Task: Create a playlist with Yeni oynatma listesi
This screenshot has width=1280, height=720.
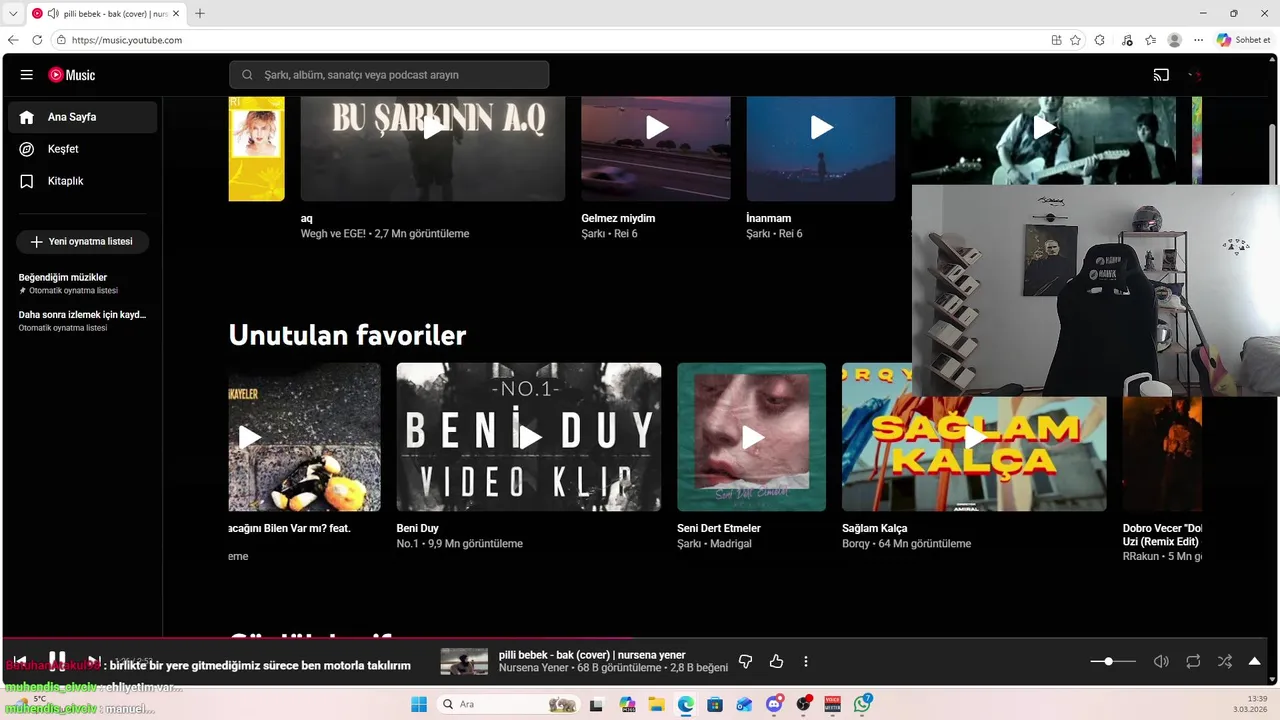Action: coord(82,242)
